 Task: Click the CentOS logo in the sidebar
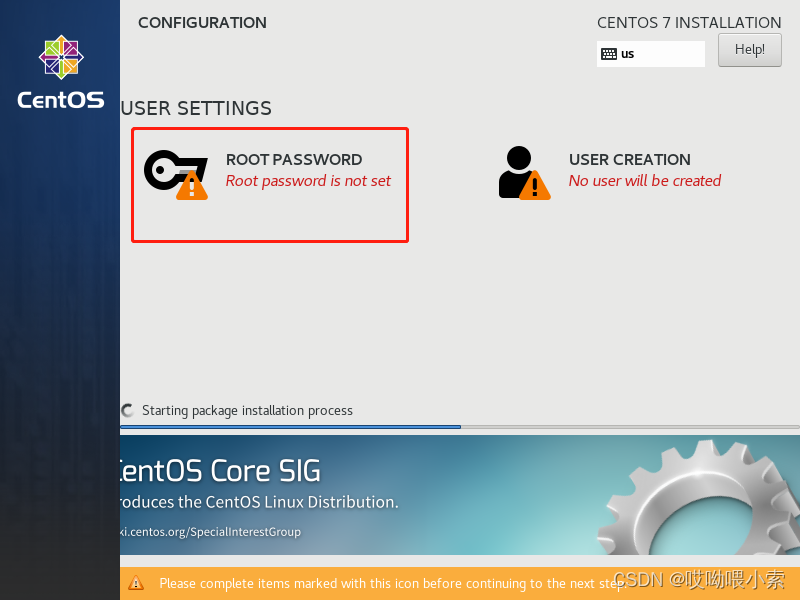click(x=61, y=72)
